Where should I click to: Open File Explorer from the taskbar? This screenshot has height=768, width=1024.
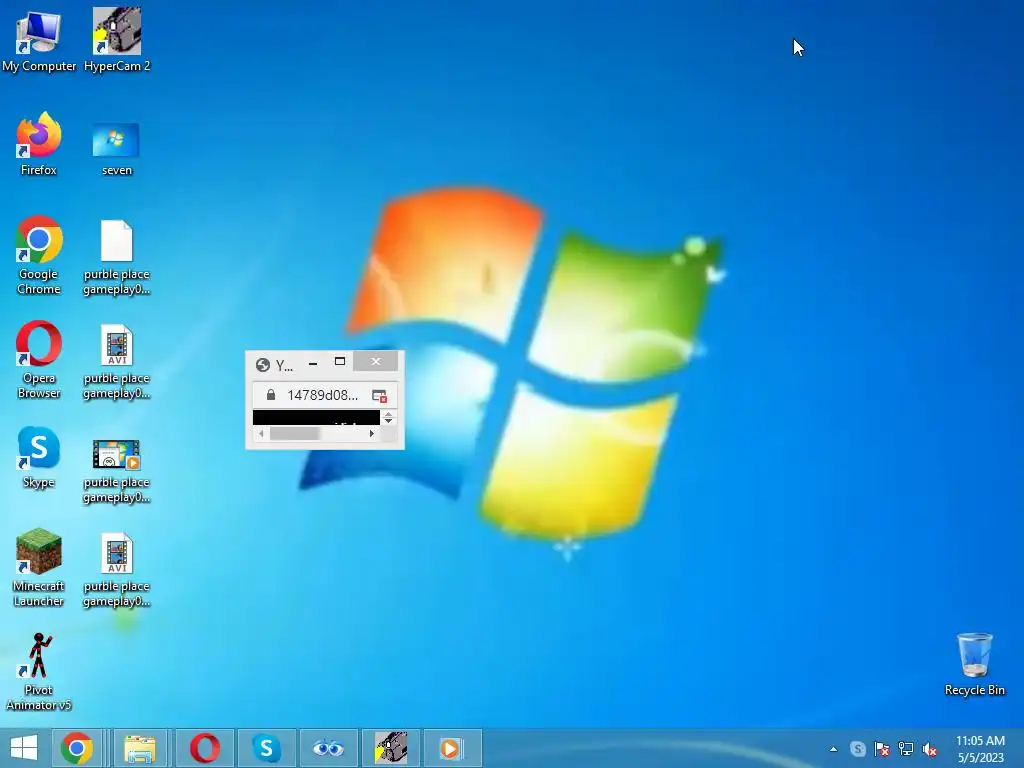point(140,748)
